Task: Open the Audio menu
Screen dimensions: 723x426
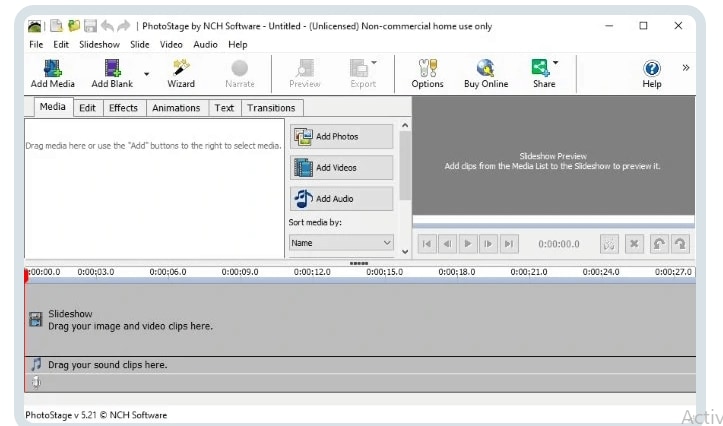Action: click(x=205, y=45)
